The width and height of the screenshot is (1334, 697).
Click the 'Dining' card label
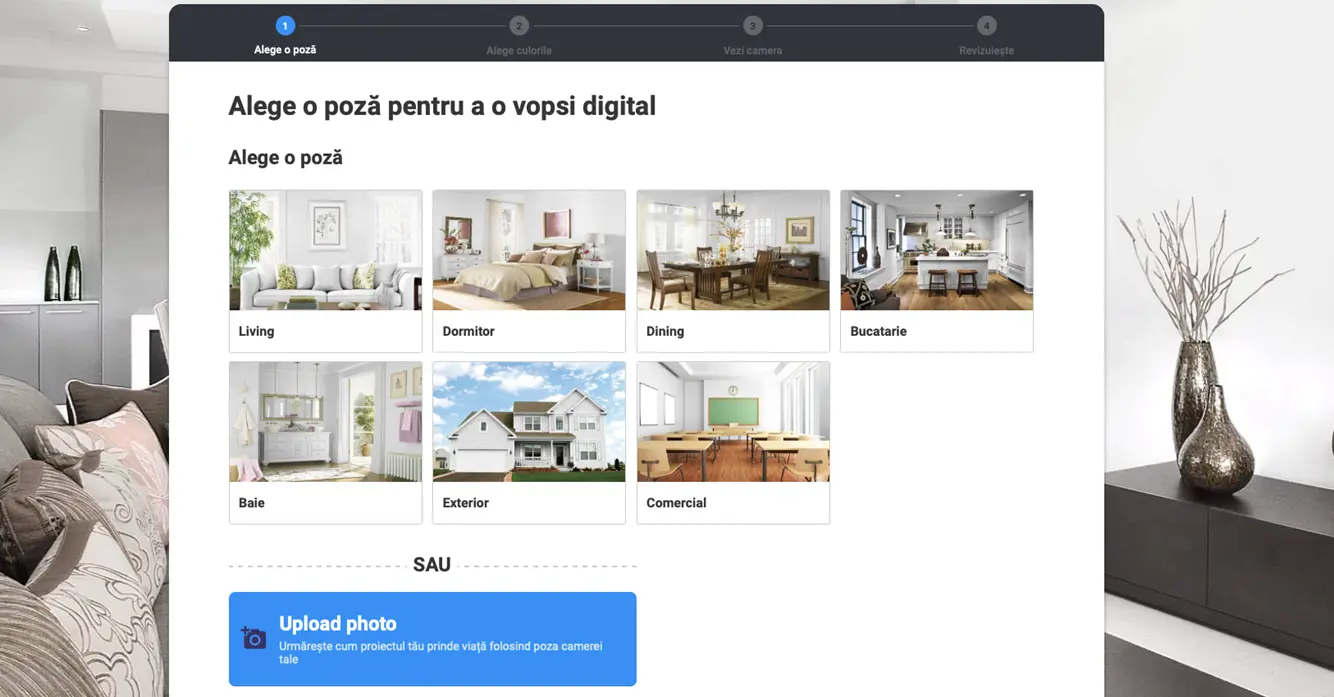(x=665, y=331)
